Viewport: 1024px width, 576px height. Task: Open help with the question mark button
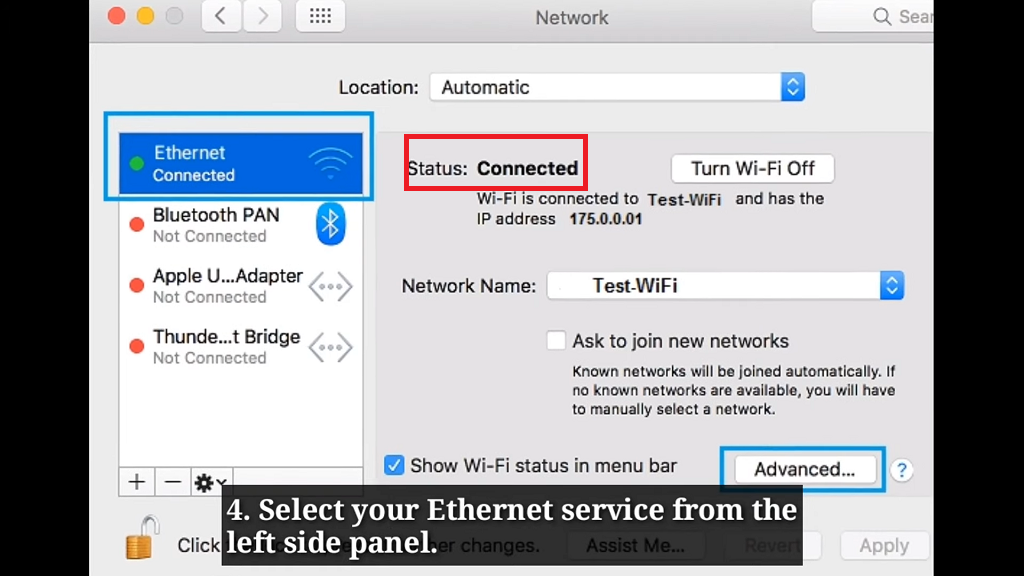click(x=902, y=470)
